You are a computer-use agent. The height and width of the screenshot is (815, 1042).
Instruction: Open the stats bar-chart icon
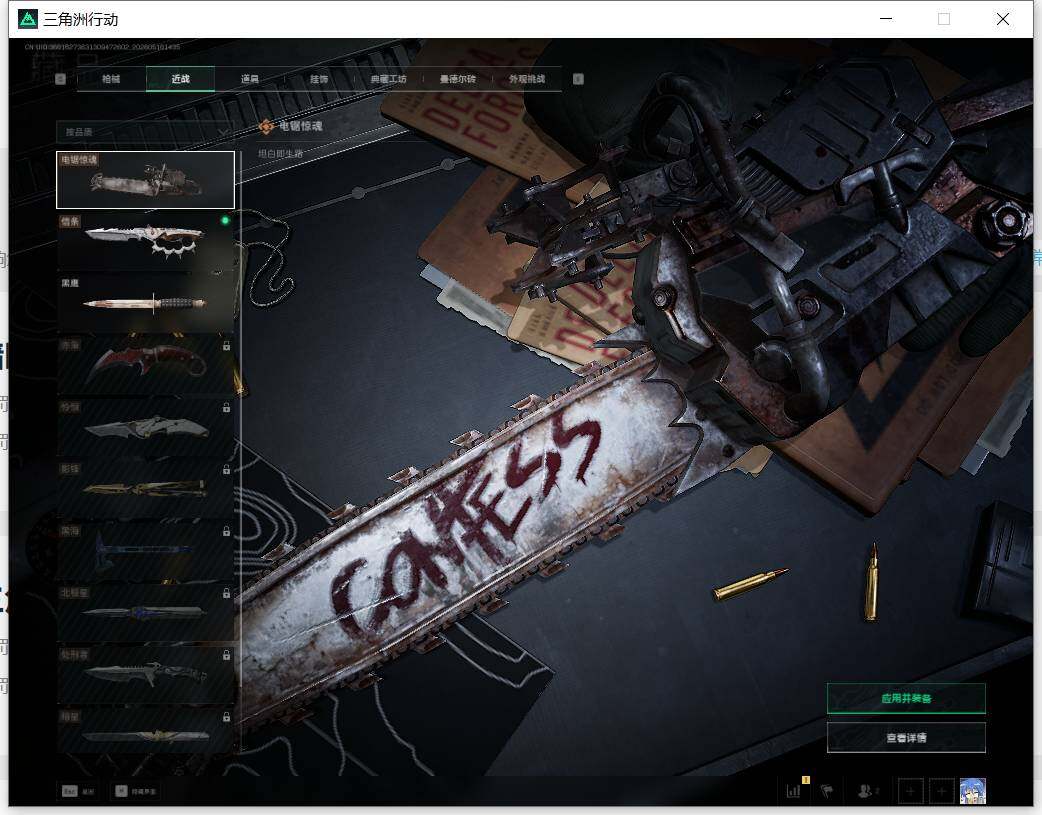793,790
